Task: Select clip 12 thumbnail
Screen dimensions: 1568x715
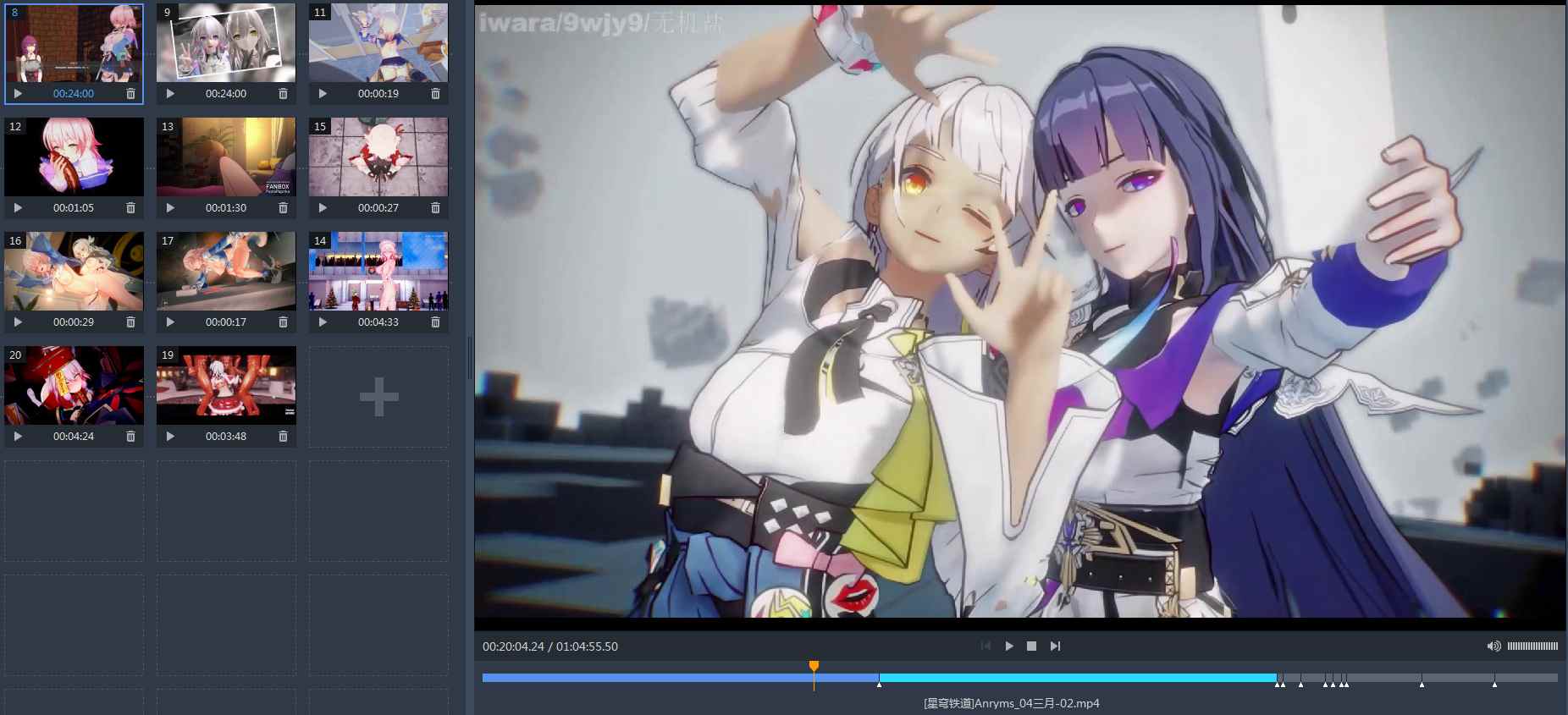Action: click(x=74, y=157)
